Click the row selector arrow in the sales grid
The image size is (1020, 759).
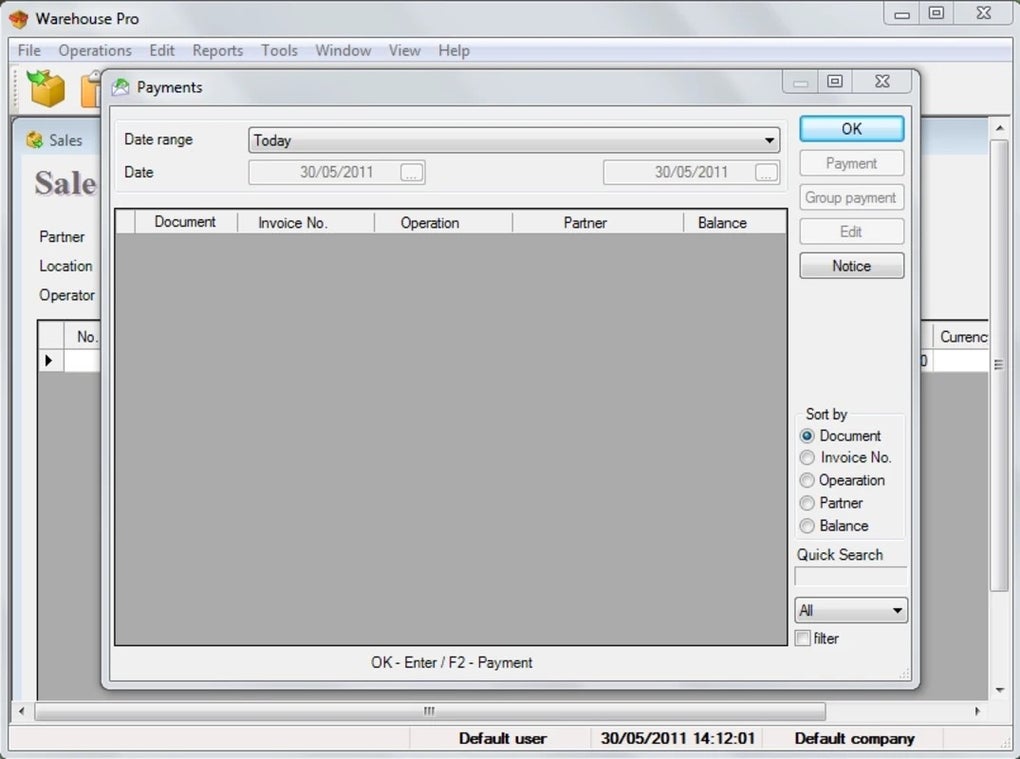48,360
